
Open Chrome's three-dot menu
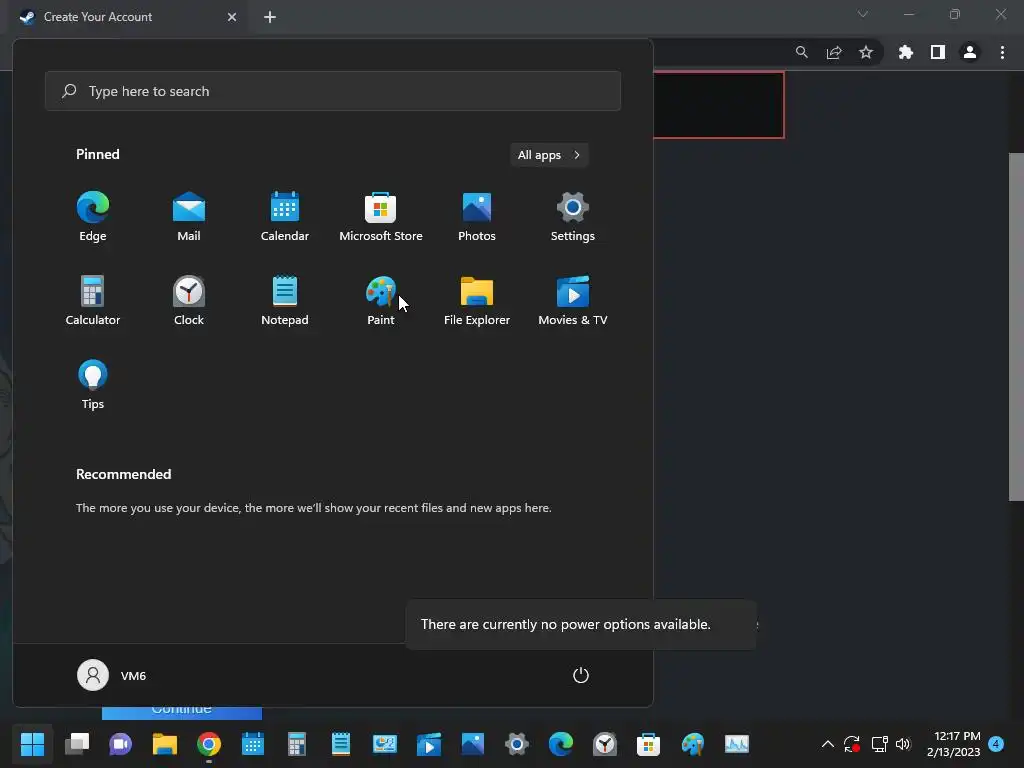(1002, 52)
